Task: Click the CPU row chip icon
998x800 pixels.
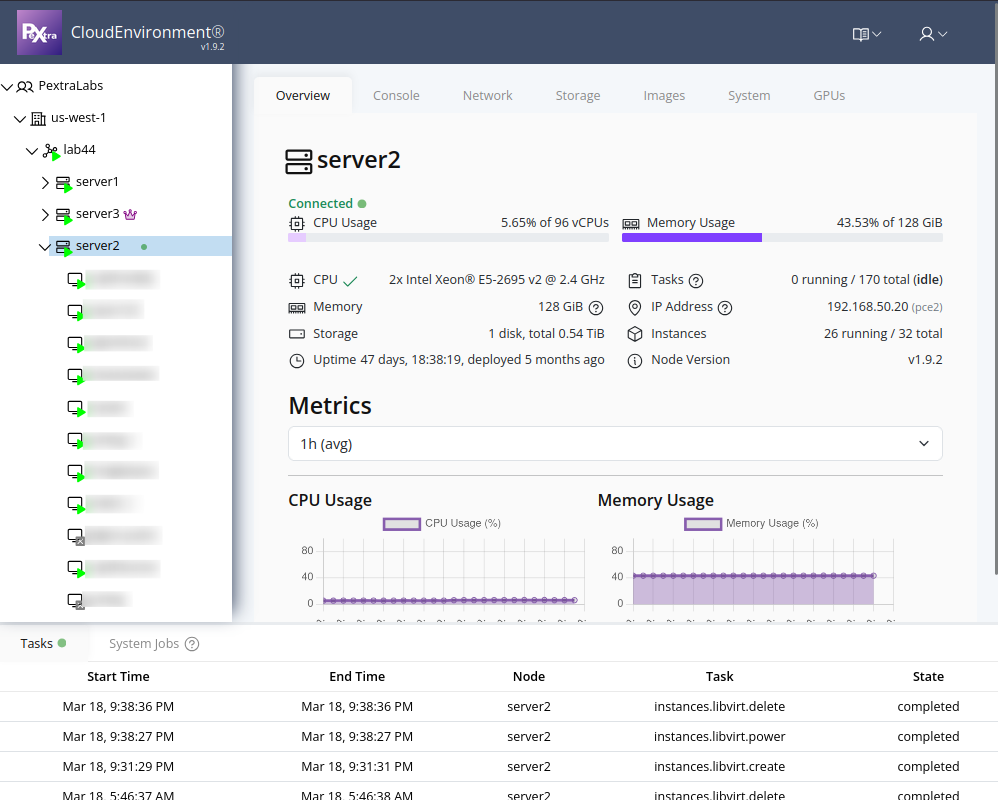Action: tap(297, 281)
